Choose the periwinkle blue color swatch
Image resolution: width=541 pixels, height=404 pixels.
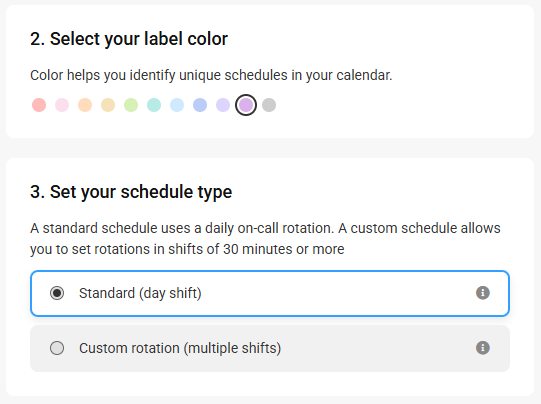coord(200,105)
